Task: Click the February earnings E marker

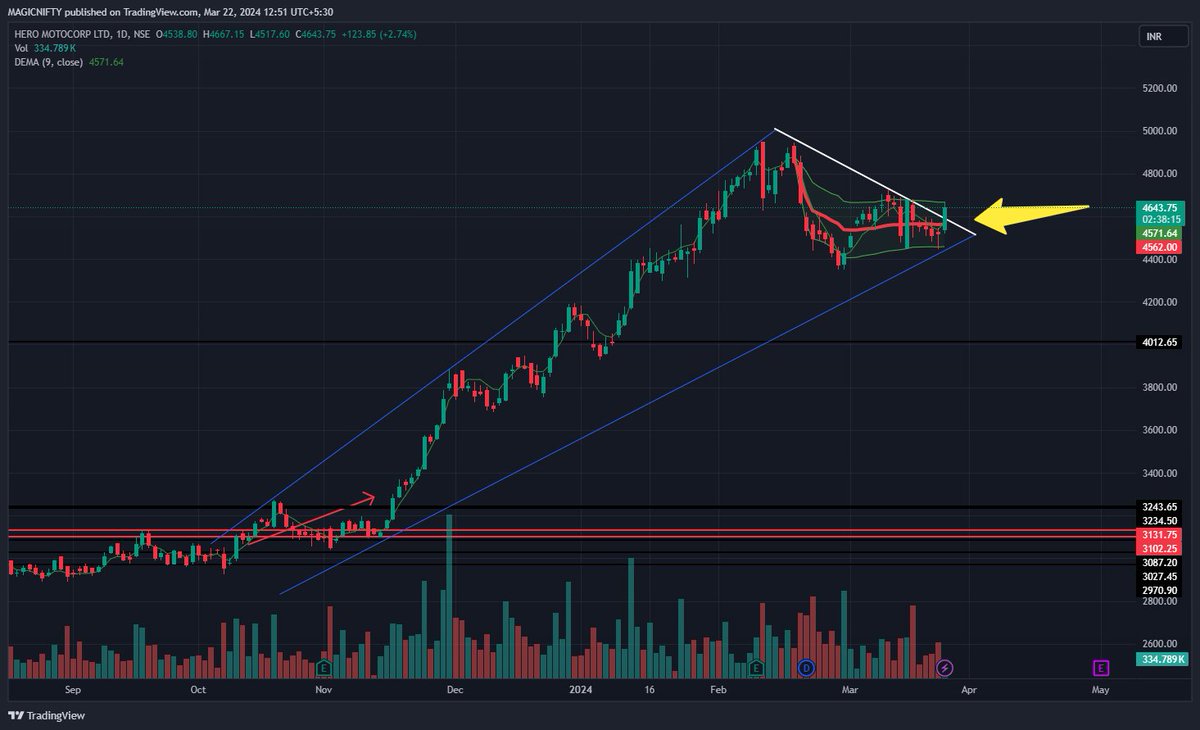Action: pyautogui.click(x=757, y=667)
